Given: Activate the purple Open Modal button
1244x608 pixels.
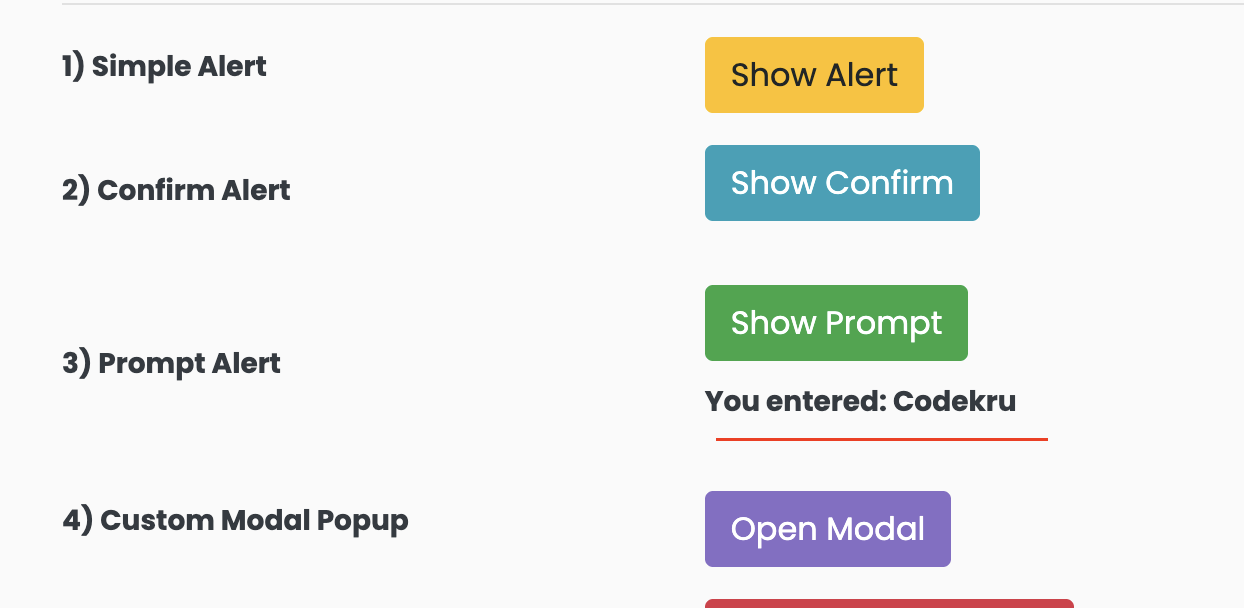Looking at the screenshot, I should pyautogui.click(x=827, y=529).
